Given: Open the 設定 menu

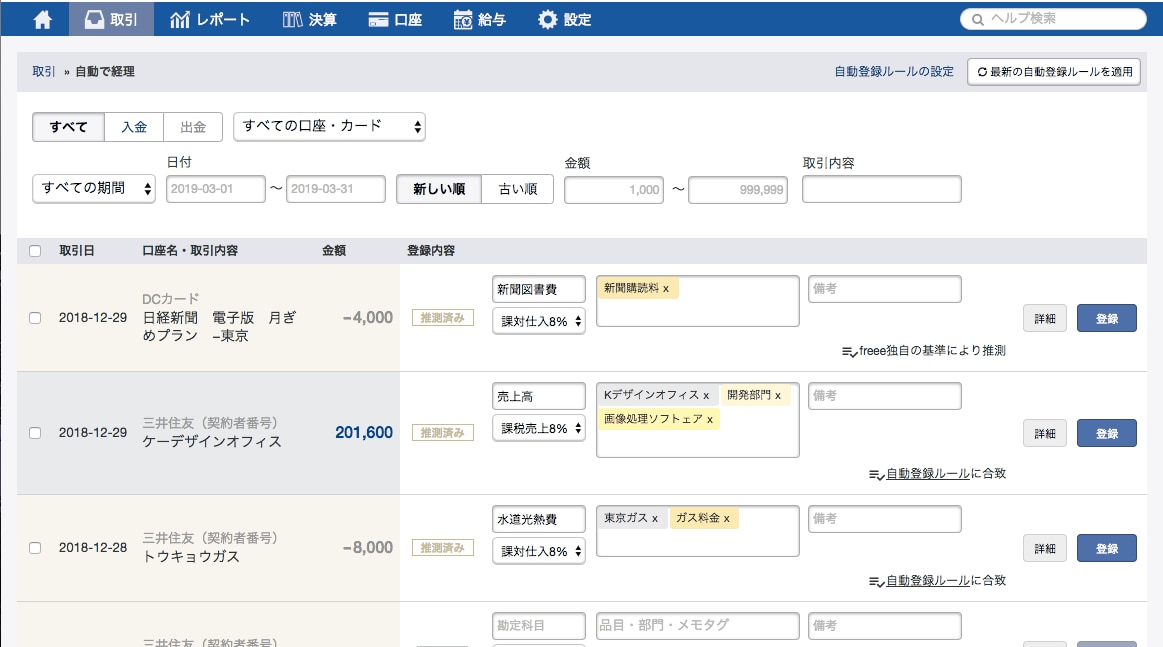Looking at the screenshot, I should click(564, 19).
